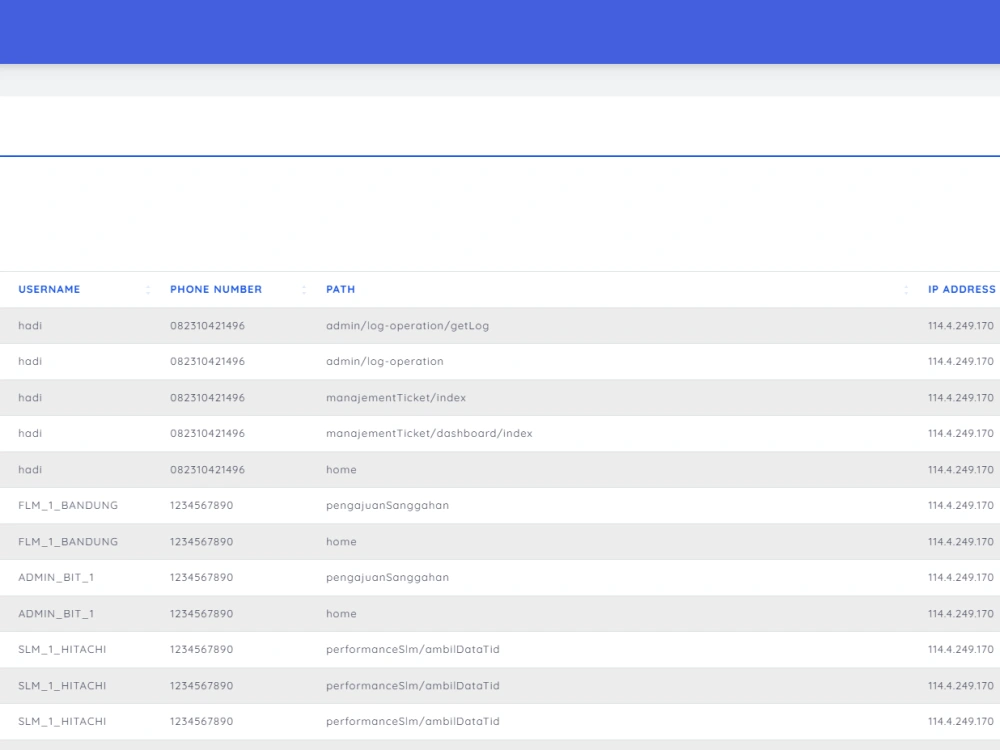The image size is (1000, 750).
Task: Click phone 1234567890 in ADMIN_BIT_1 pengajuanSanggahan row
Action: pyautogui.click(x=202, y=578)
